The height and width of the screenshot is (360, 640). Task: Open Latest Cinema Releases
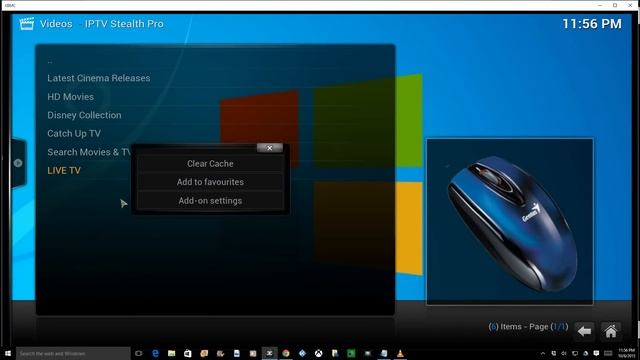click(99, 78)
